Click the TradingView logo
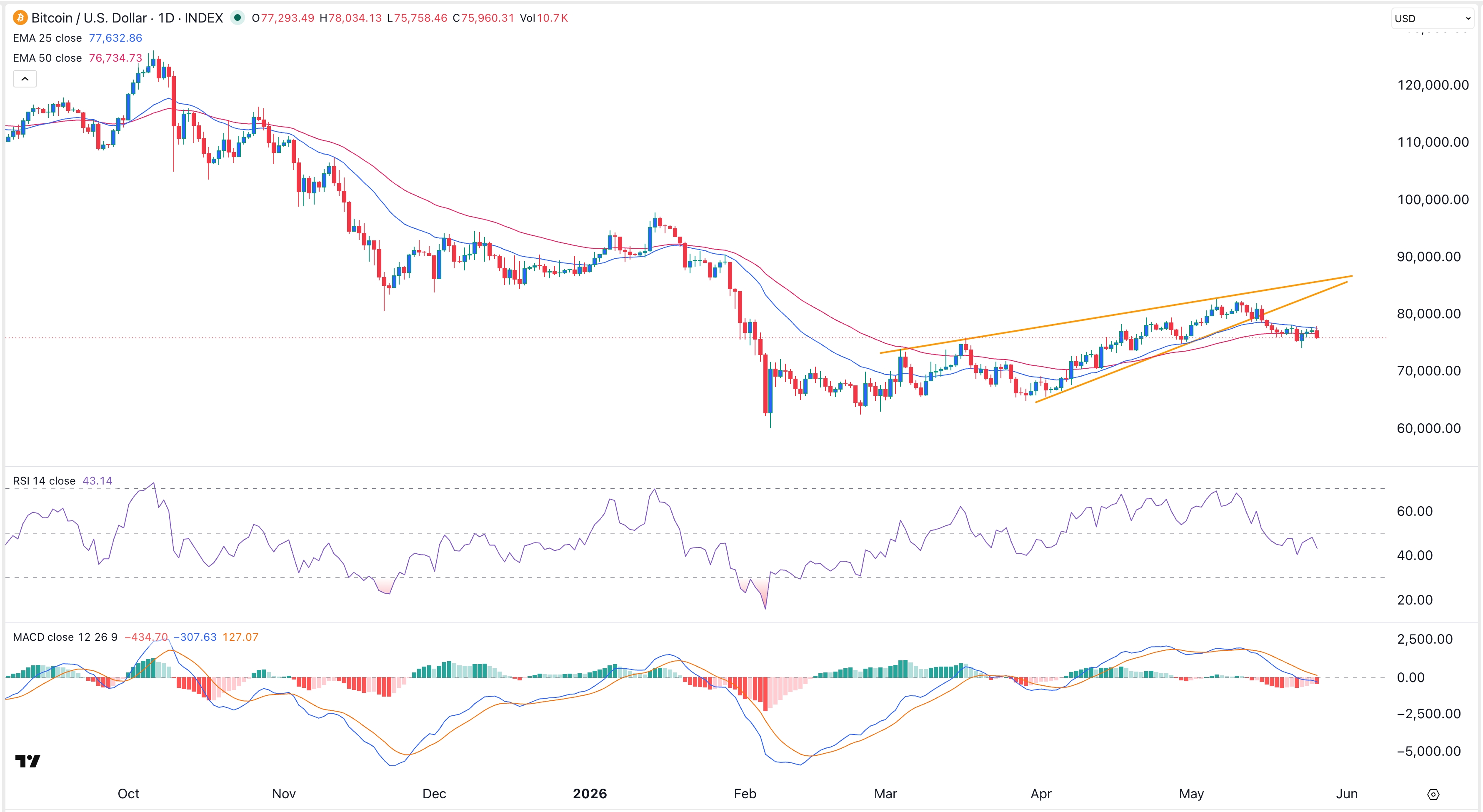 [x=28, y=761]
